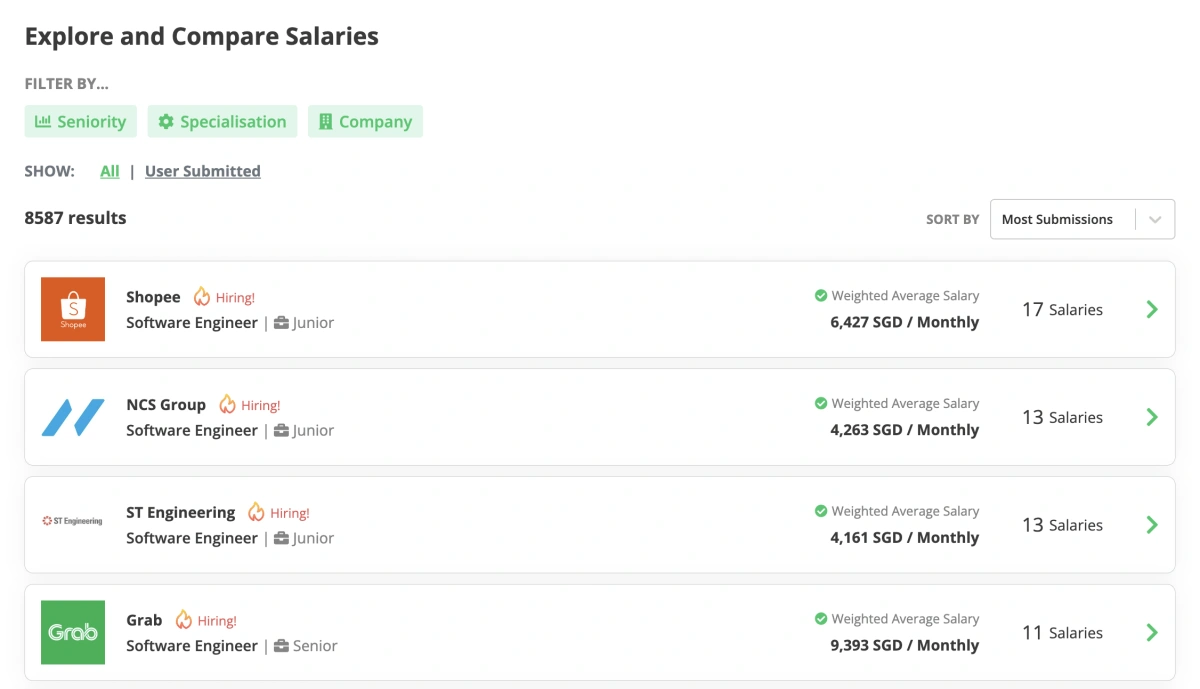Click the 17 Salaries link for Shopee

(1062, 309)
